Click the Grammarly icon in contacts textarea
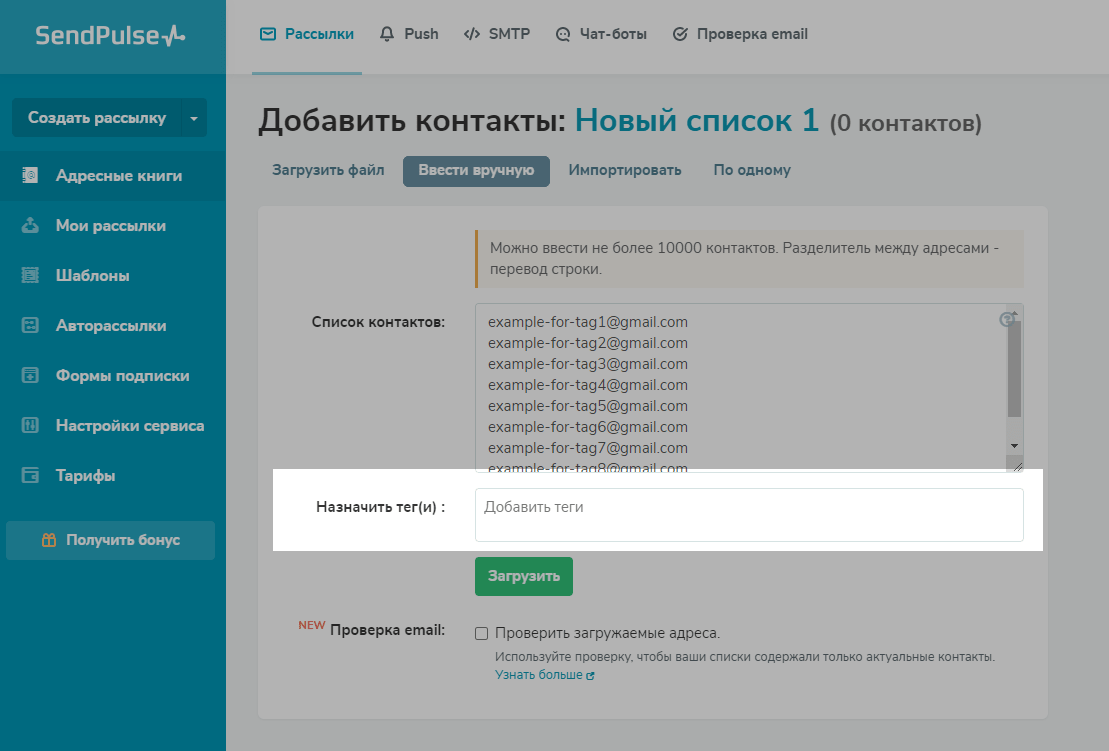1109x751 pixels. 1008,319
